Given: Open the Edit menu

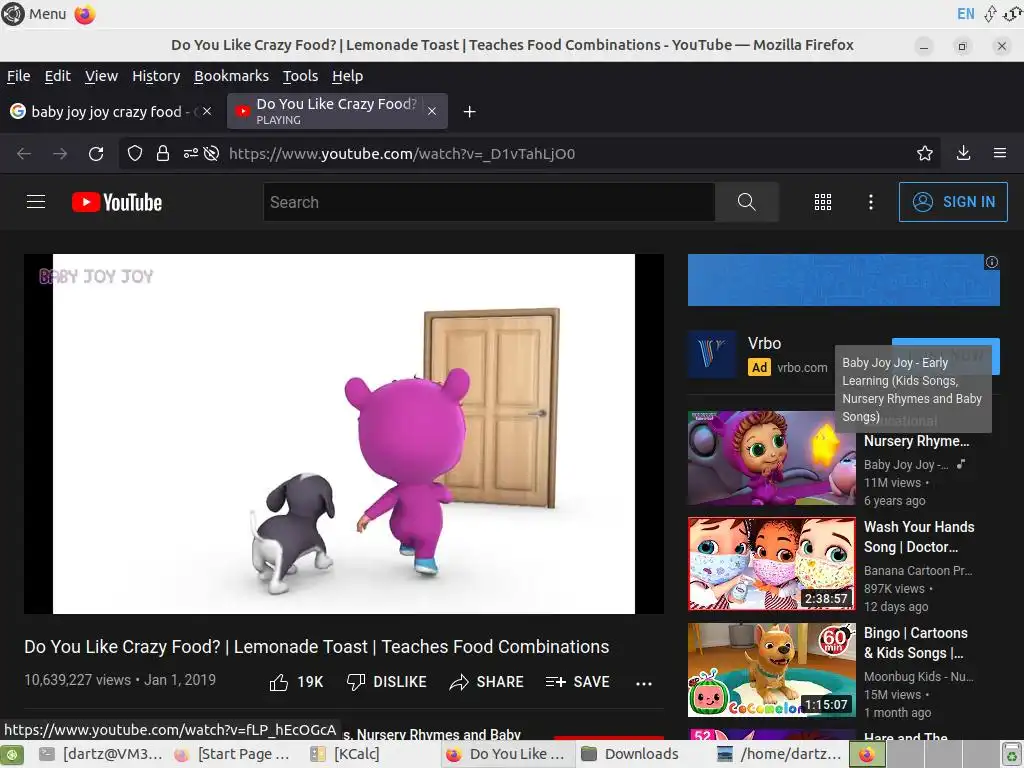Looking at the screenshot, I should pyautogui.click(x=57, y=76).
